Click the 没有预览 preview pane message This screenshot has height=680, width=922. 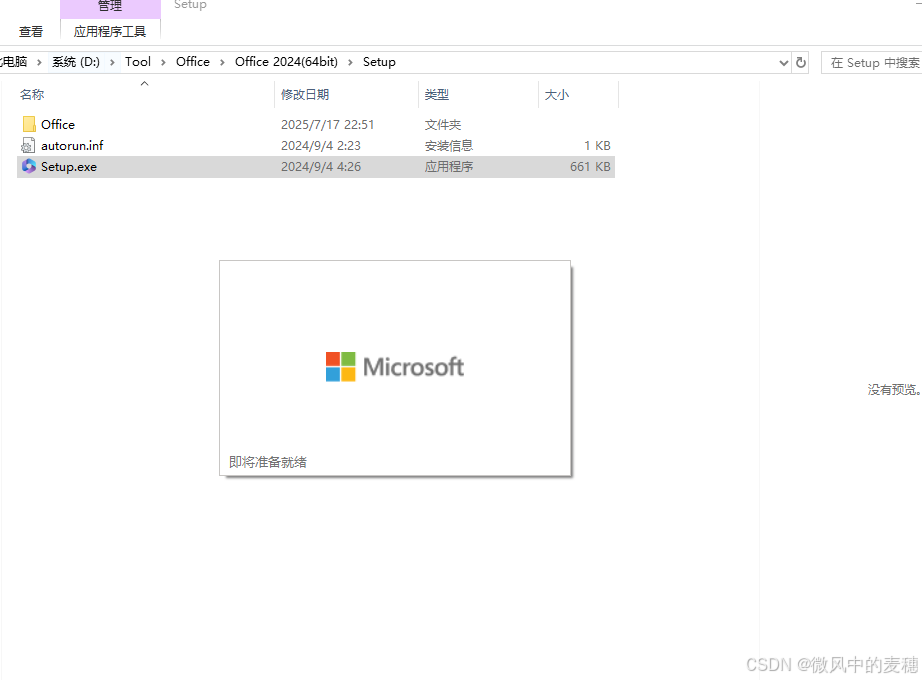click(894, 389)
